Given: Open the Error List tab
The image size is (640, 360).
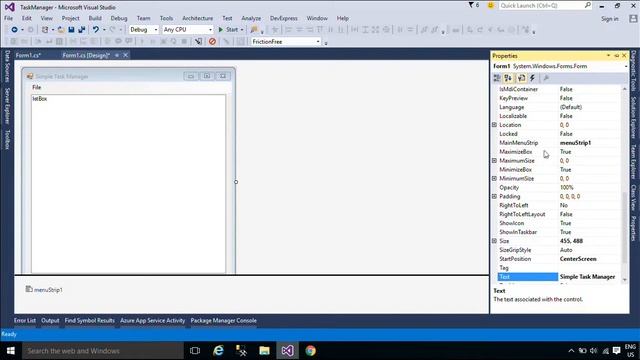Looking at the screenshot, I should pos(25,320).
